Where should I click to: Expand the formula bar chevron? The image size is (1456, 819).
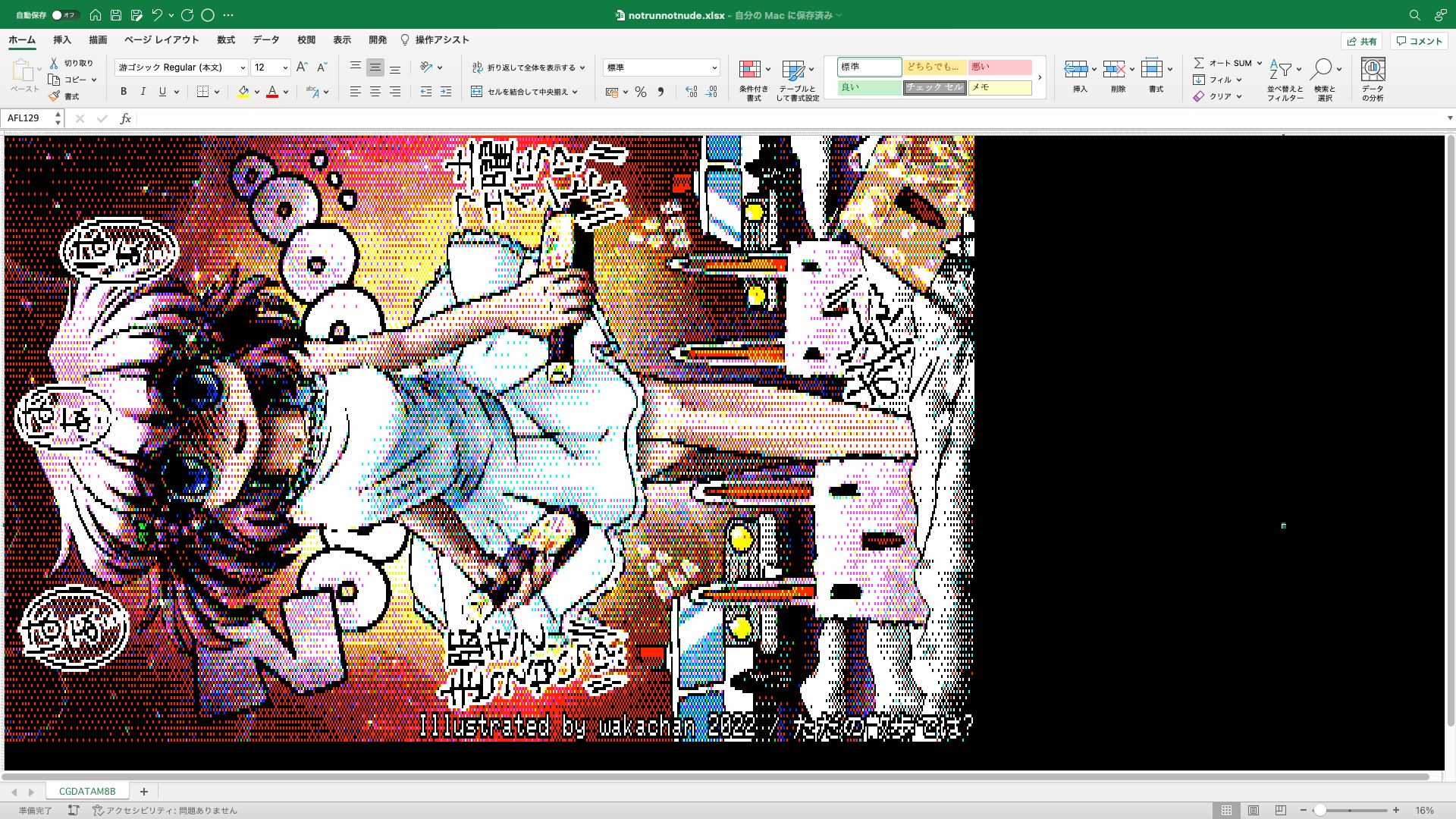pos(1450,118)
